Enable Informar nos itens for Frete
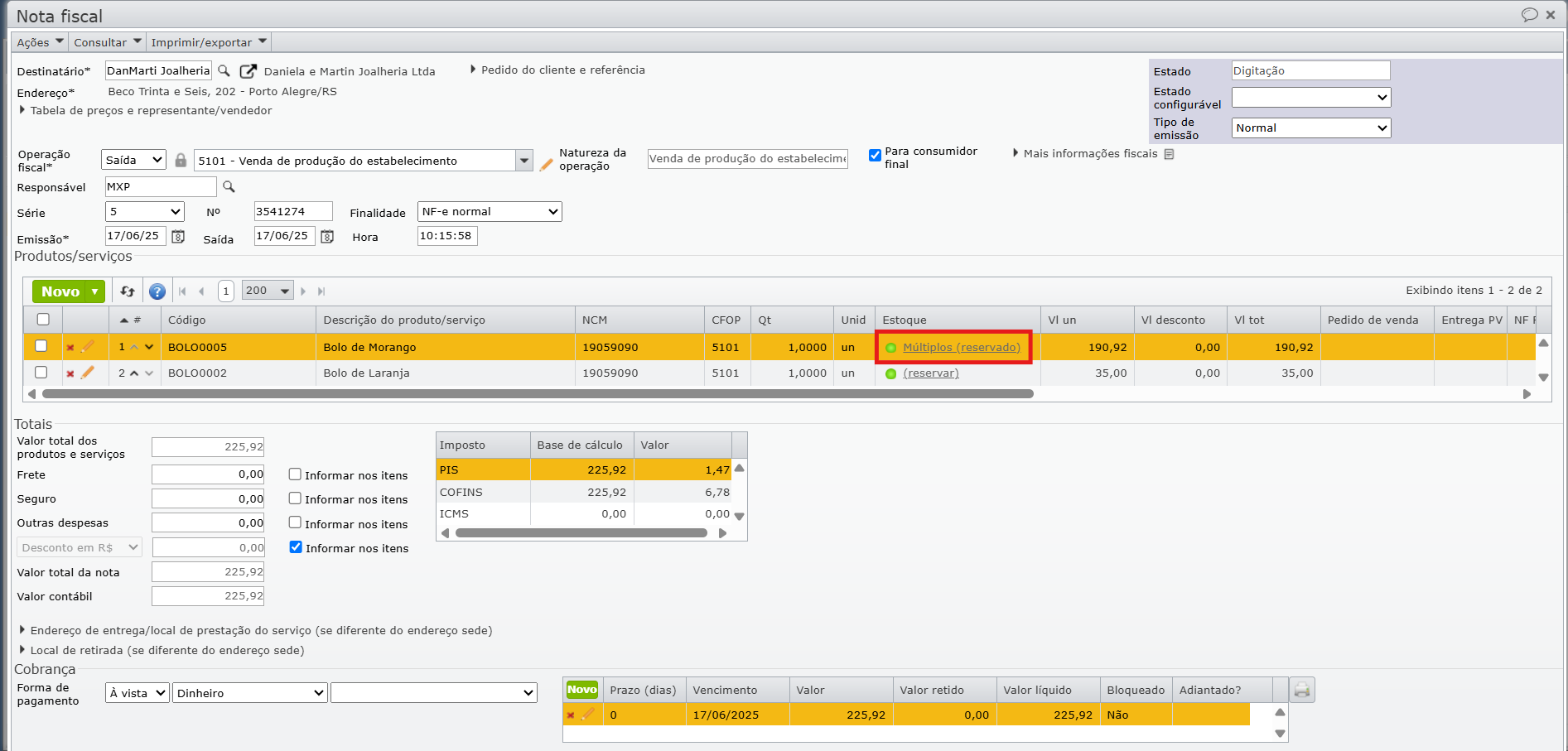This screenshot has height=751, width=1568. (295, 474)
